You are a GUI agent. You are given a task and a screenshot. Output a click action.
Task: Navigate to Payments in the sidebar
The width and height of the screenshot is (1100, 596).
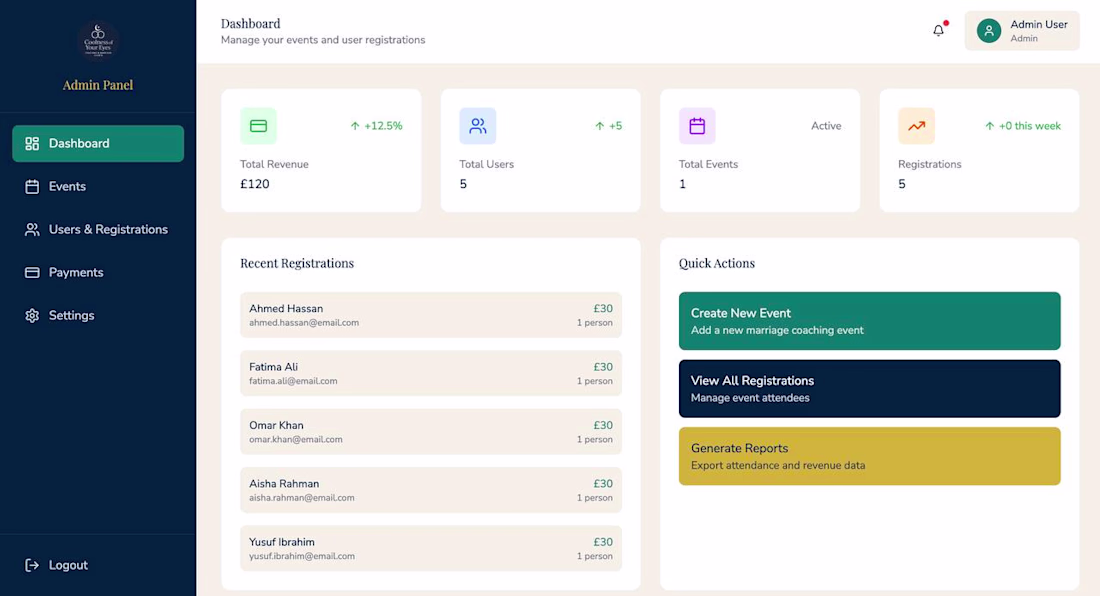(76, 273)
